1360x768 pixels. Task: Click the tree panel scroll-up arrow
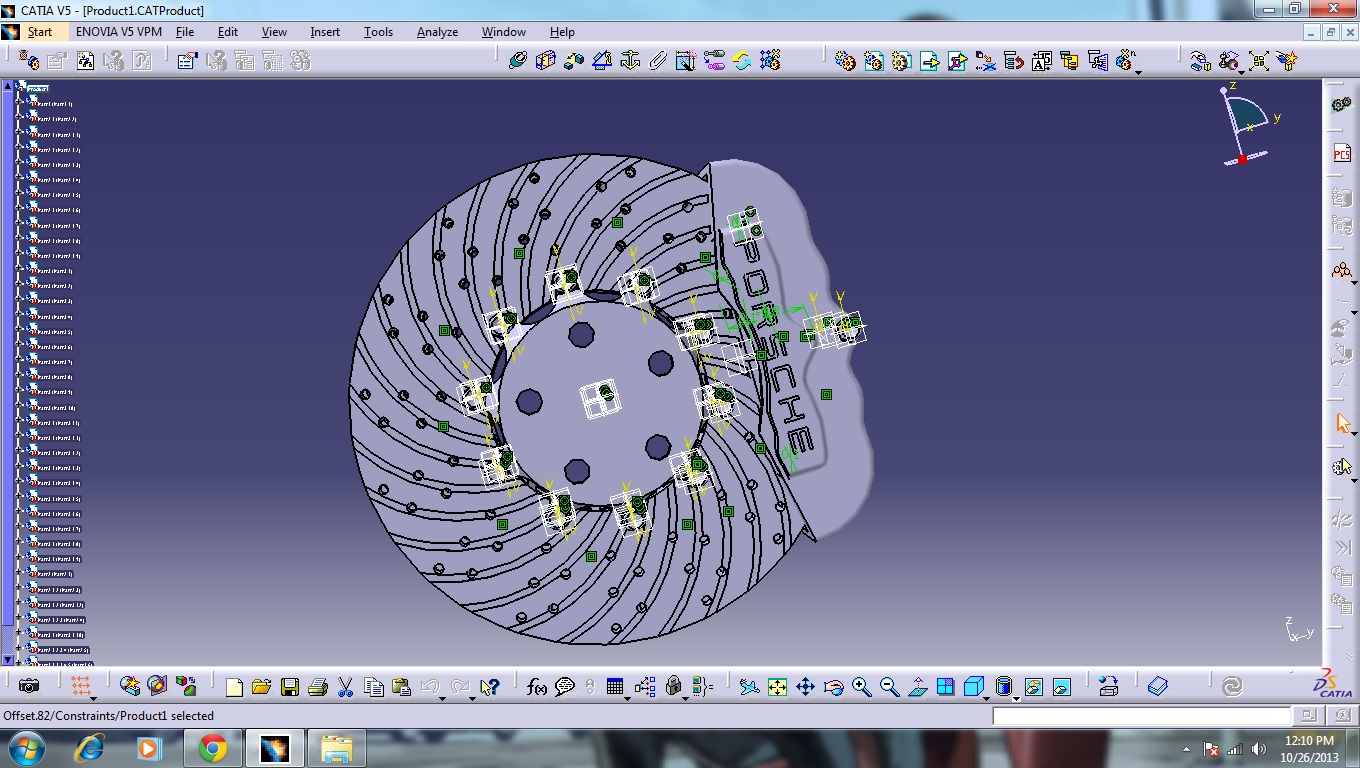coord(7,86)
